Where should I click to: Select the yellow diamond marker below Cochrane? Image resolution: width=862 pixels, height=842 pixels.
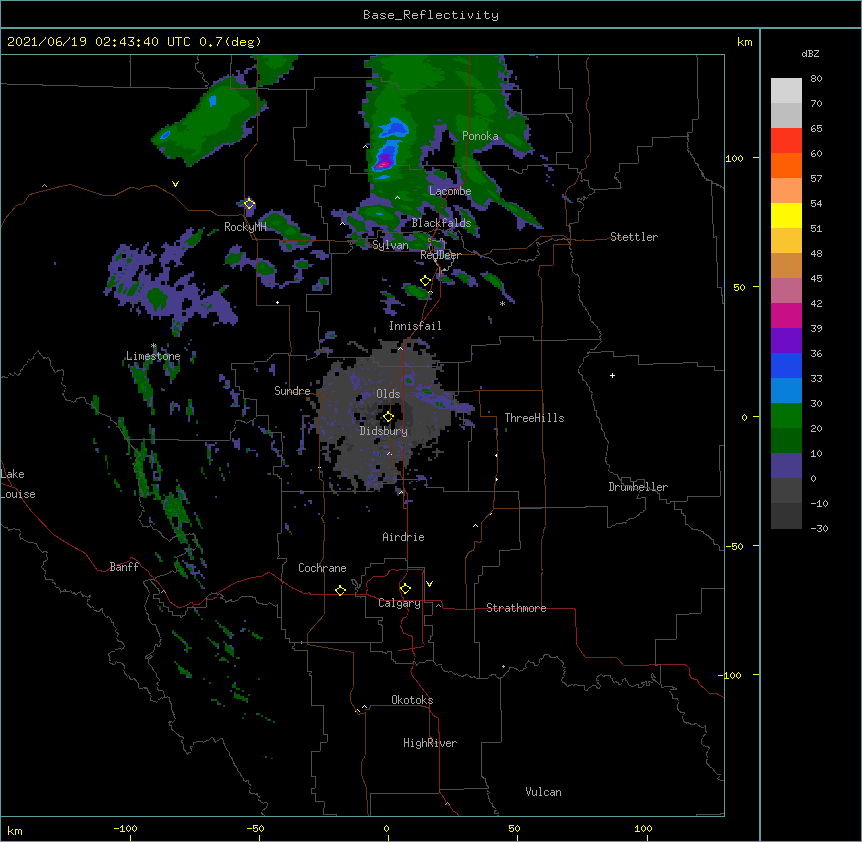[x=340, y=590]
